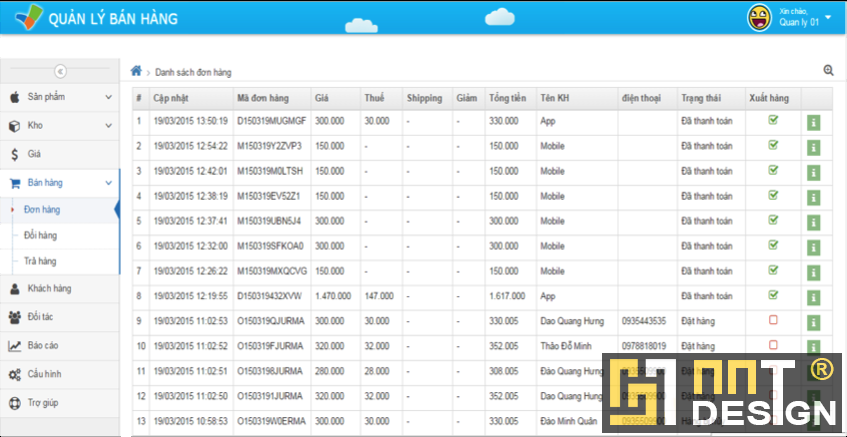Viewport: 847px width, 437px height.
Task: Click order code O1503198JURMA
Action: coord(270,371)
